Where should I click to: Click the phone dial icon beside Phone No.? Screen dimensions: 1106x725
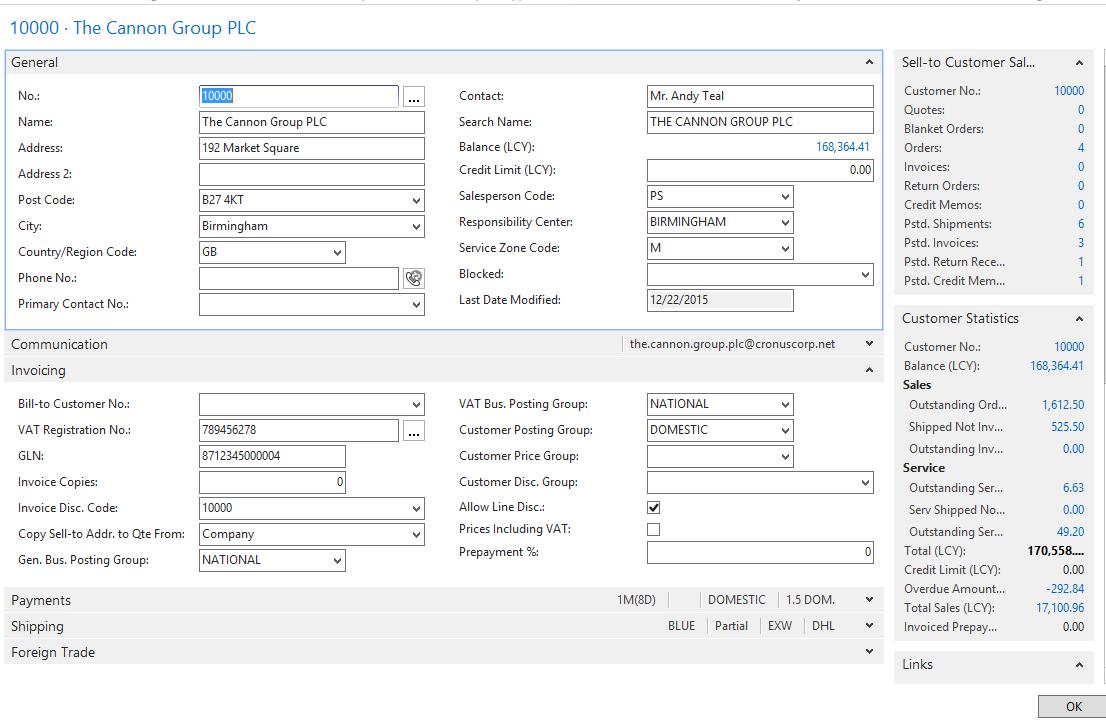[413, 279]
